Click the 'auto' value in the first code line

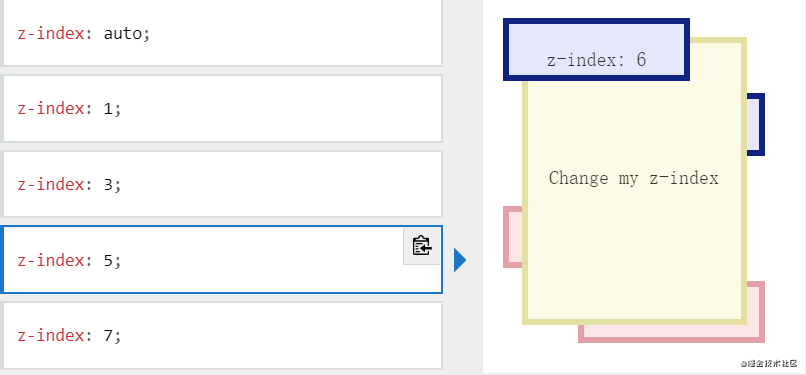click(126, 34)
